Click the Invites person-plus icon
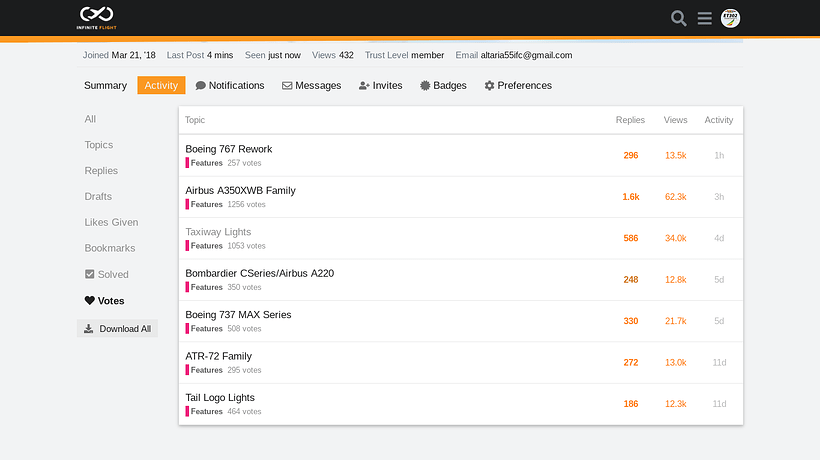This screenshot has width=820, height=460. coord(364,85)
